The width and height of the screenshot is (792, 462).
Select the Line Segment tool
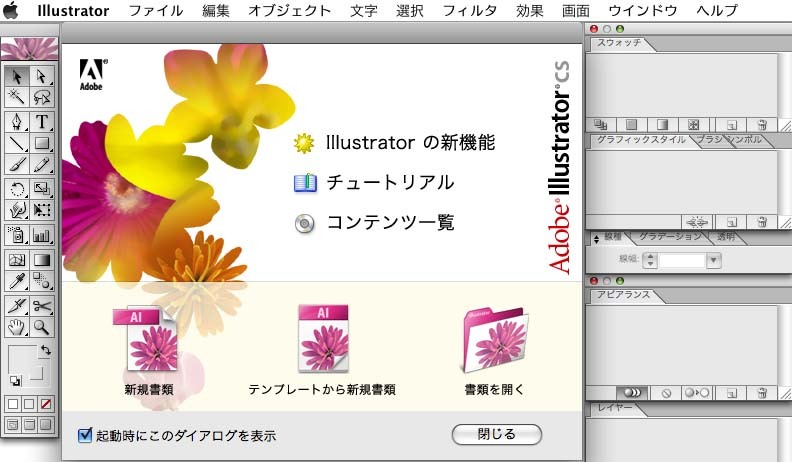(x=17, y=143)
